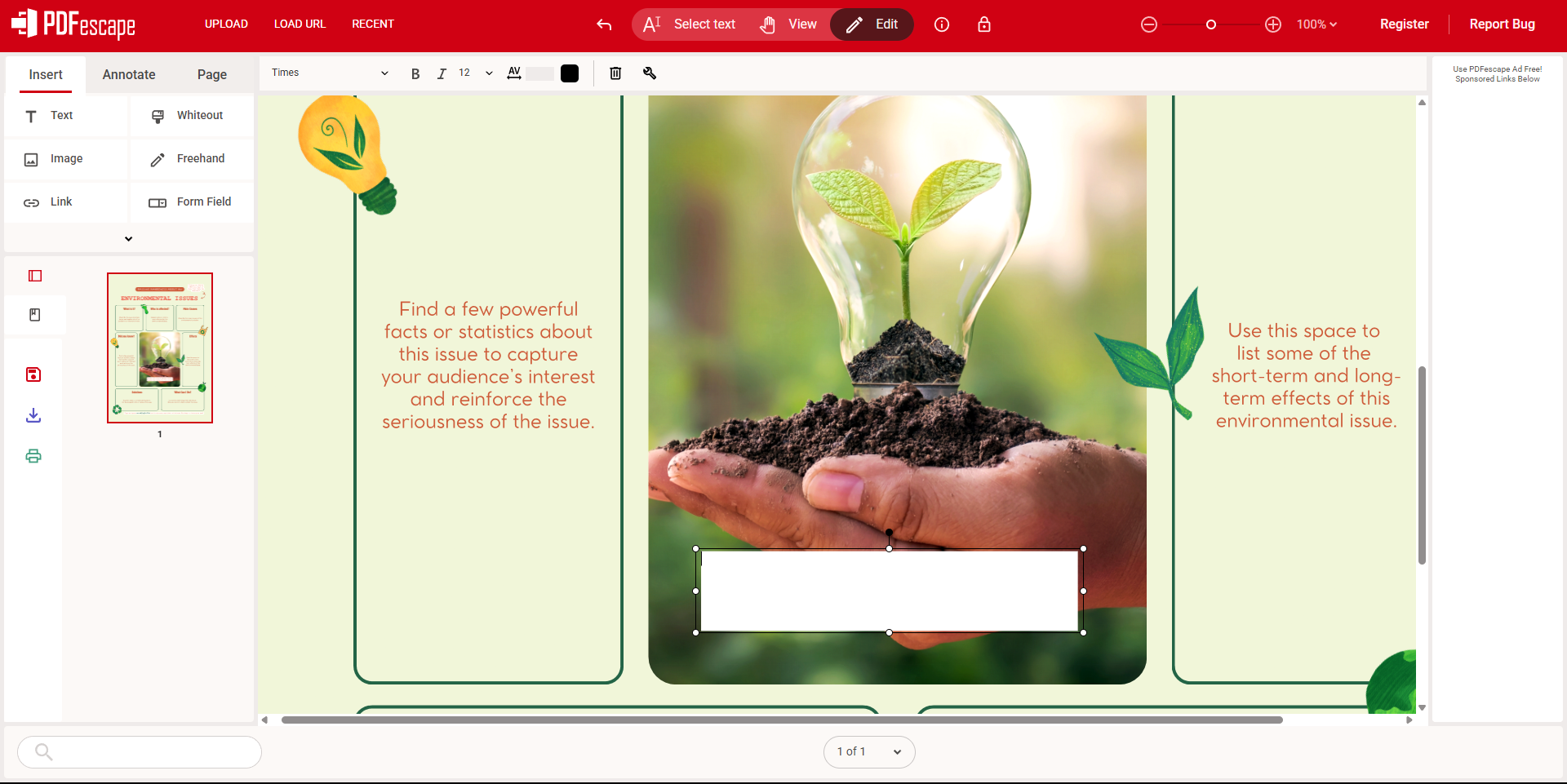Click the black font color swatch
This screenshot has width=1567, height=784.
click(570, 73)
